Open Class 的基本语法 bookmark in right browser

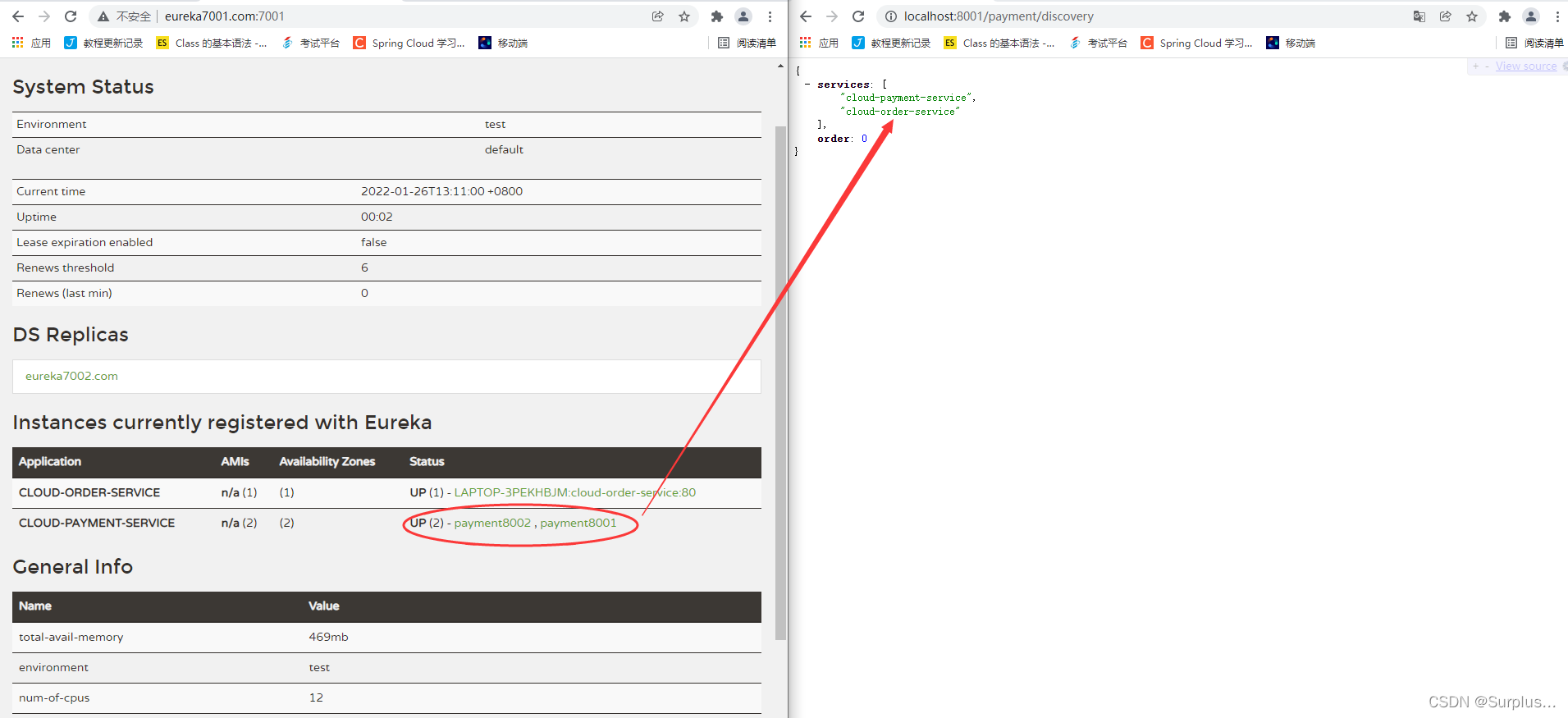[999, 43]
